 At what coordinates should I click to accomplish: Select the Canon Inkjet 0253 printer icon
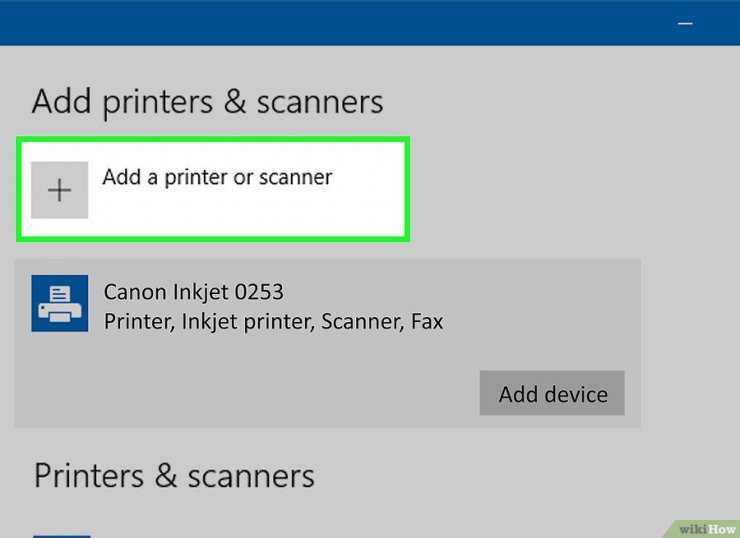(60, 305)
